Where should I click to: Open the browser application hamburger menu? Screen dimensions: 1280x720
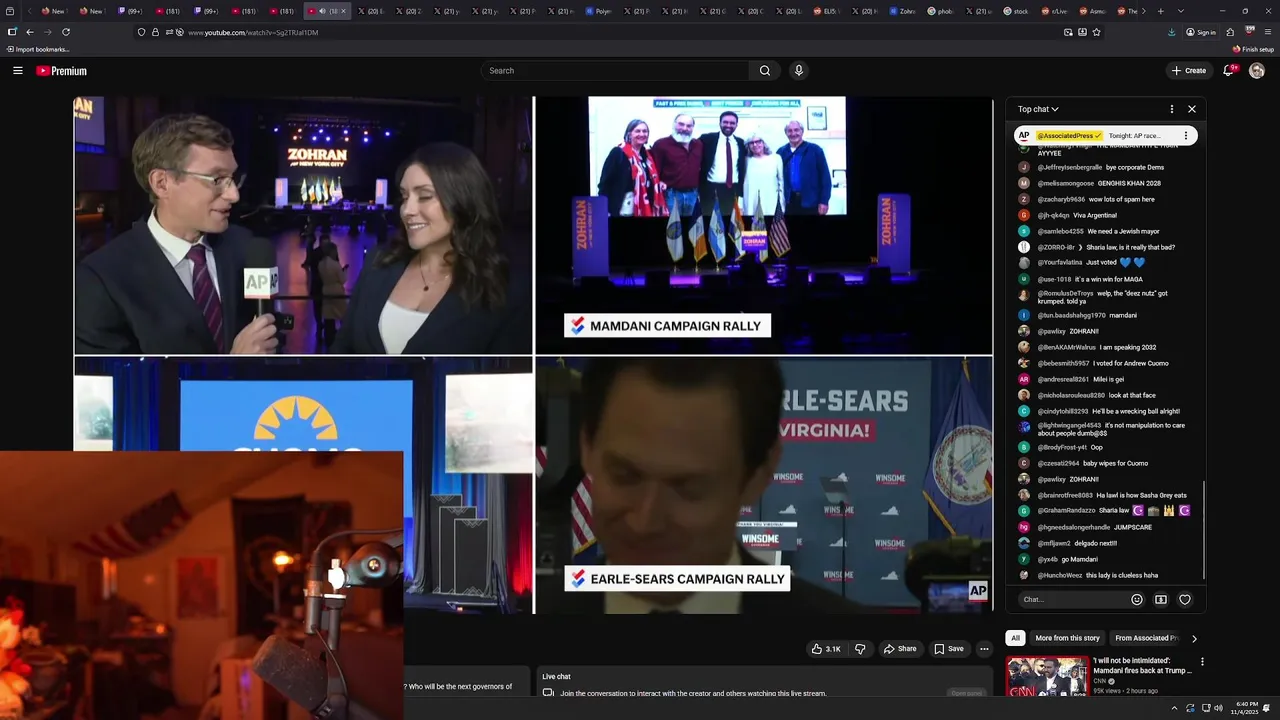point(1268,32)
